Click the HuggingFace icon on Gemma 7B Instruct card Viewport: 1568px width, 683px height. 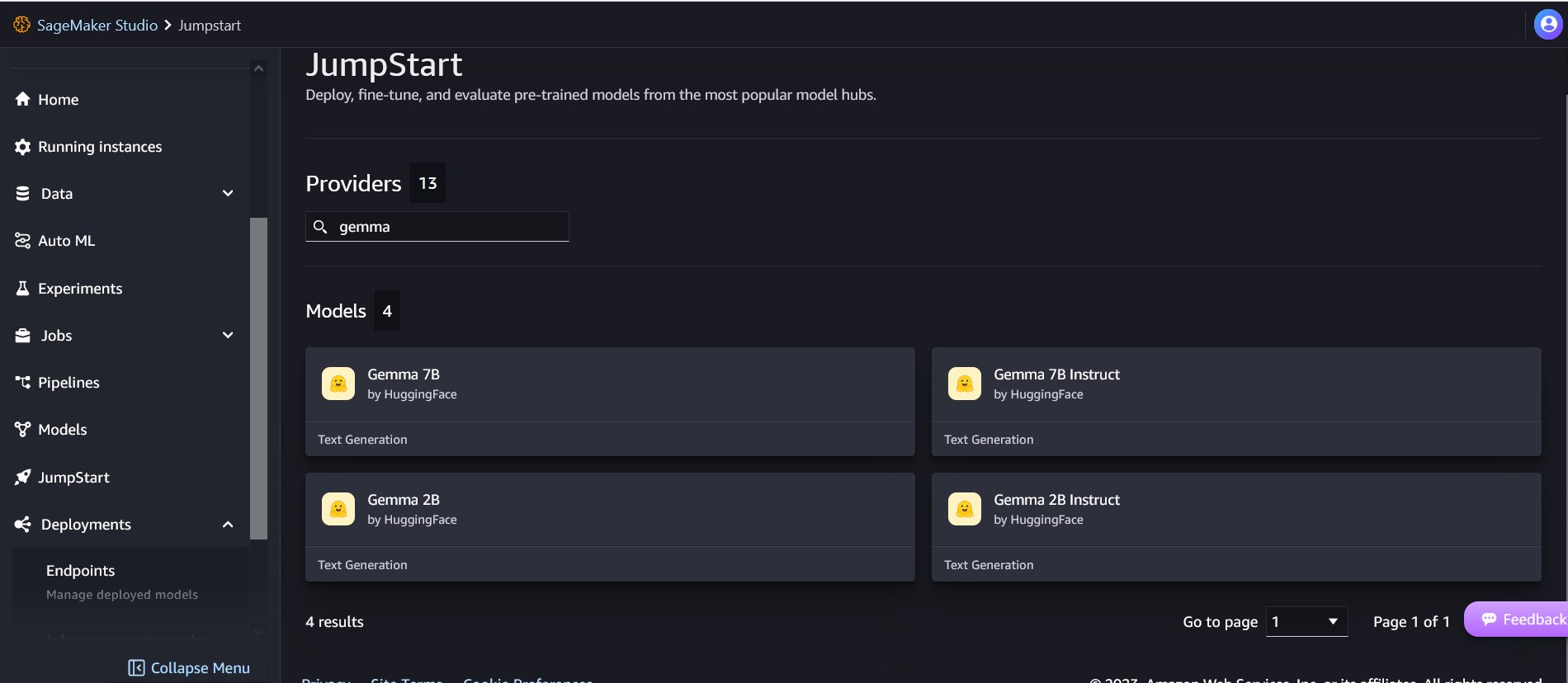pos(965,384)
